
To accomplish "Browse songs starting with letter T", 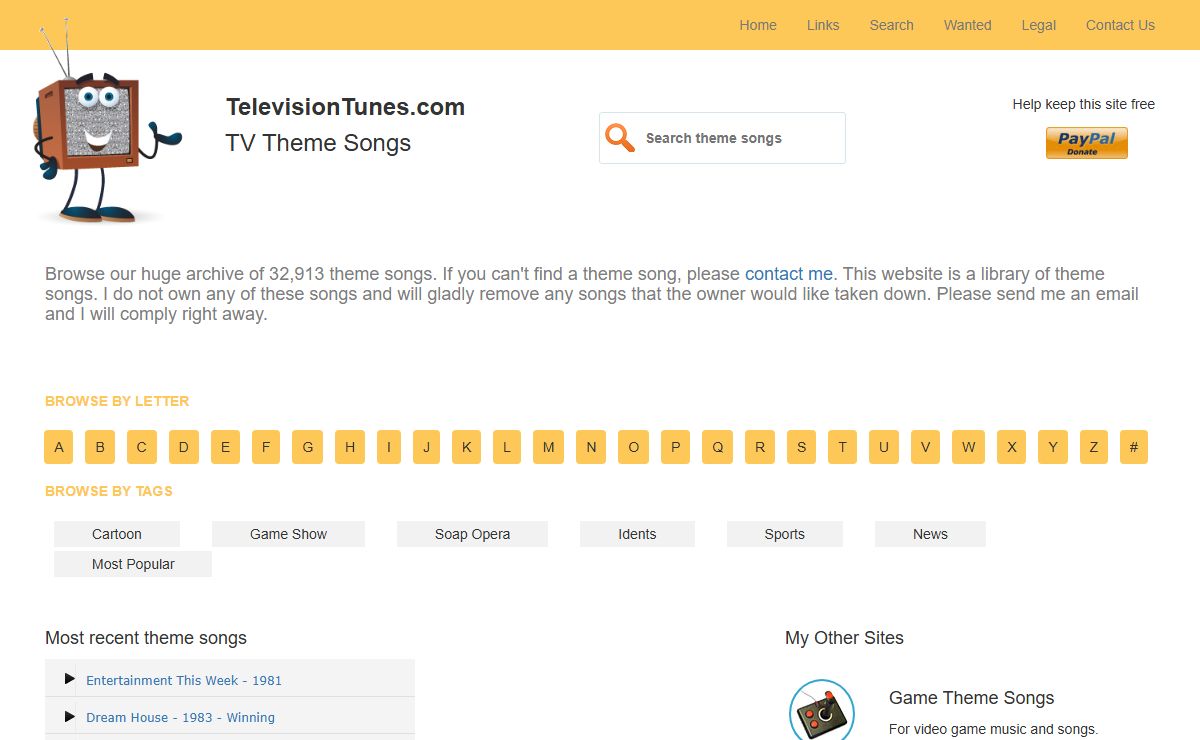I will pyautogui.click(x=842, y=447).
